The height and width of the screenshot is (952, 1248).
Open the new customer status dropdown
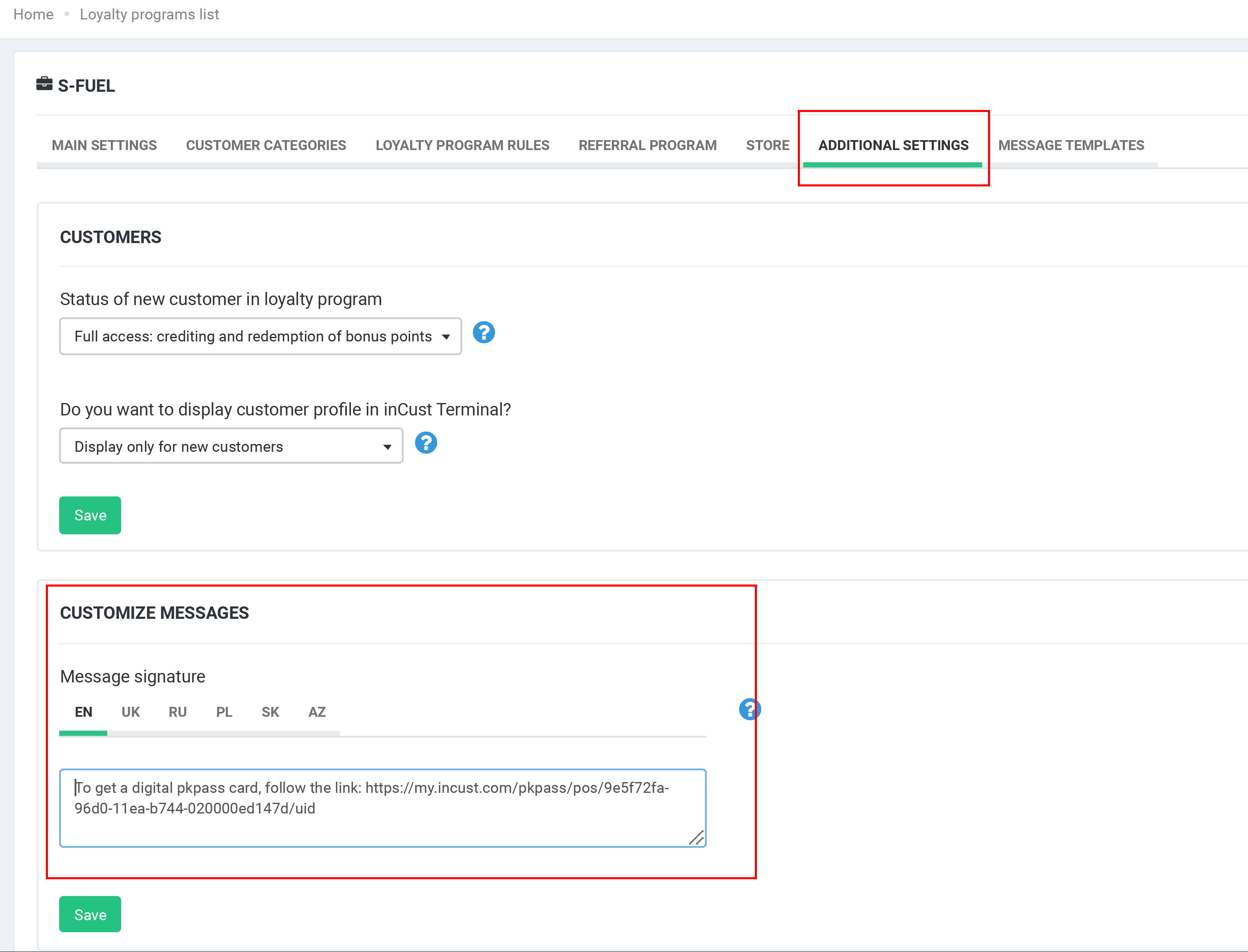260,336
